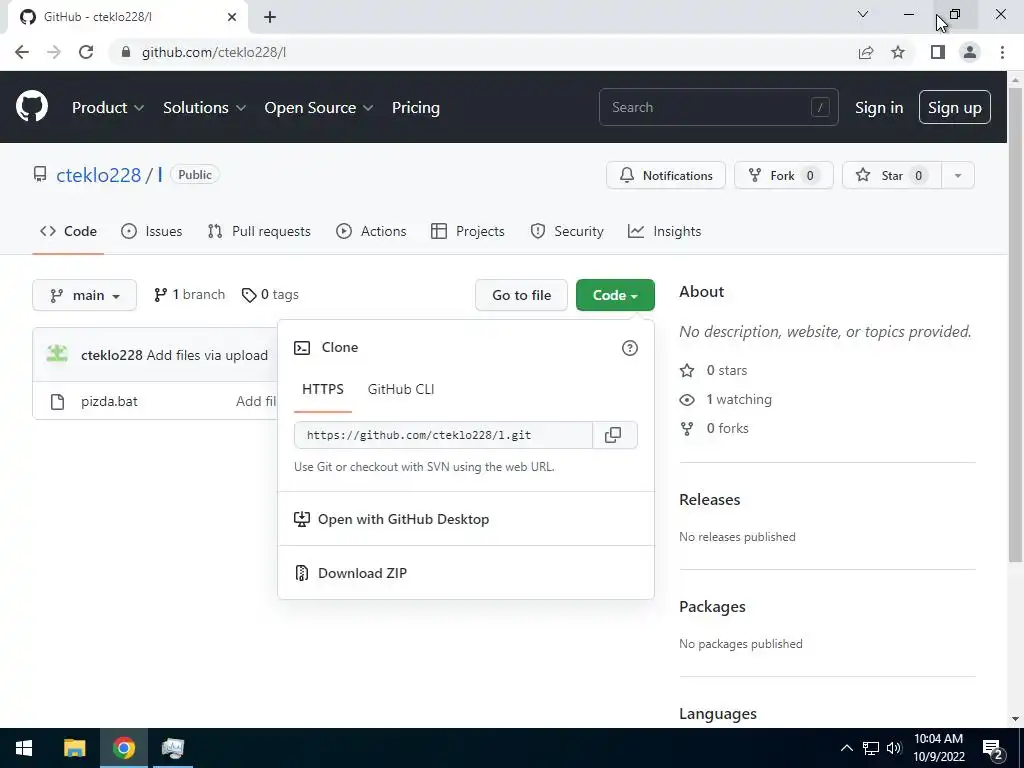The height and width of the screenshot is (768, 1024).
Task: Click the site lock padlock icon
Action: point(126,52)
